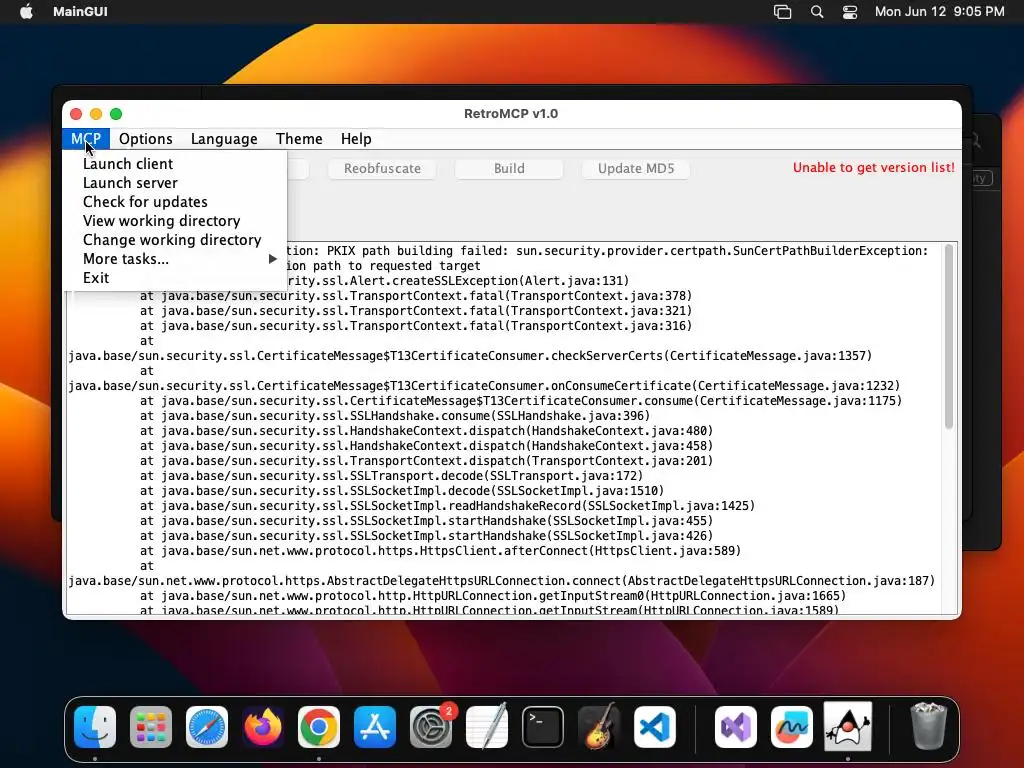Click the Stage Manager menu bar icon

click(x=782, y=12)
